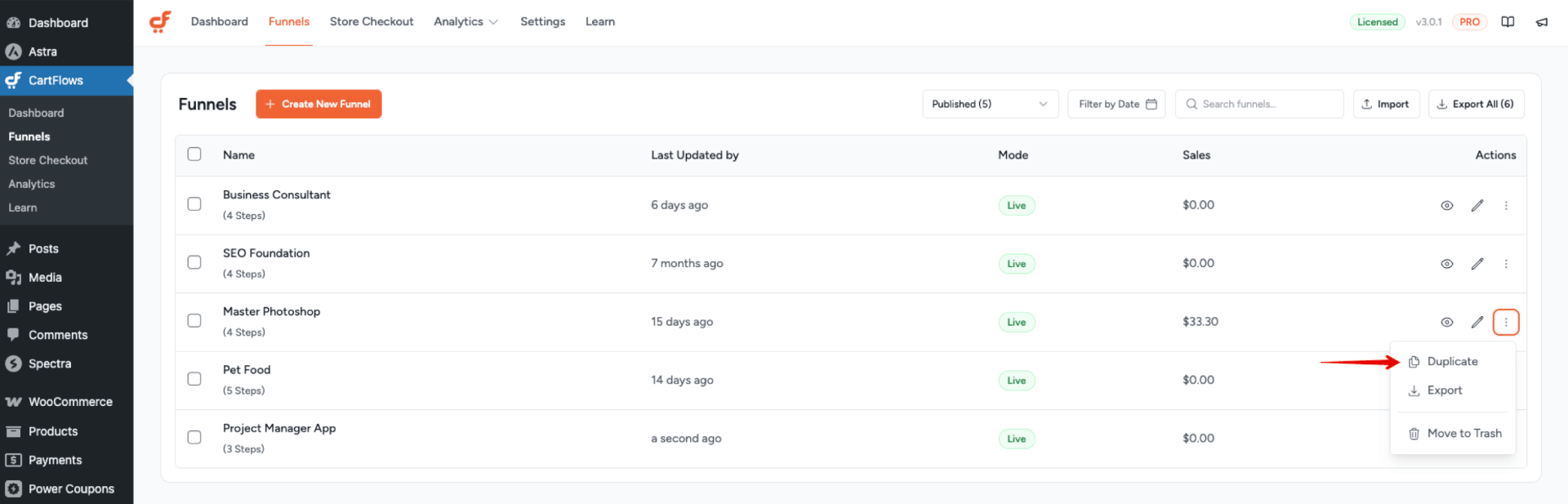Tick the SEO Foundation checkbox
Screen dimensions: 1568x504
coord(194,262)
